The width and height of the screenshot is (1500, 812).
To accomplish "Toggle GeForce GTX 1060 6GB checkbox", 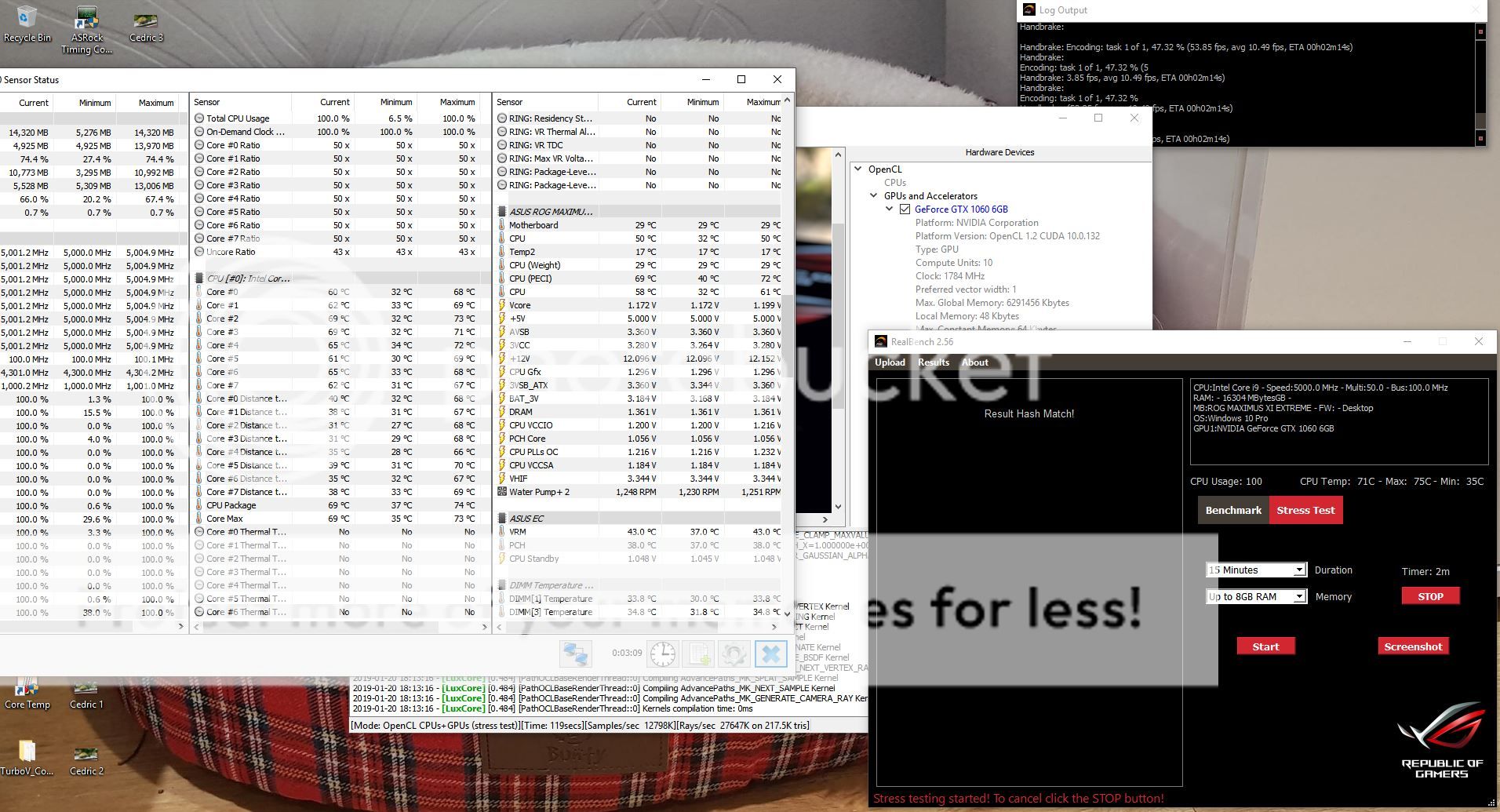I will (905, 209).
